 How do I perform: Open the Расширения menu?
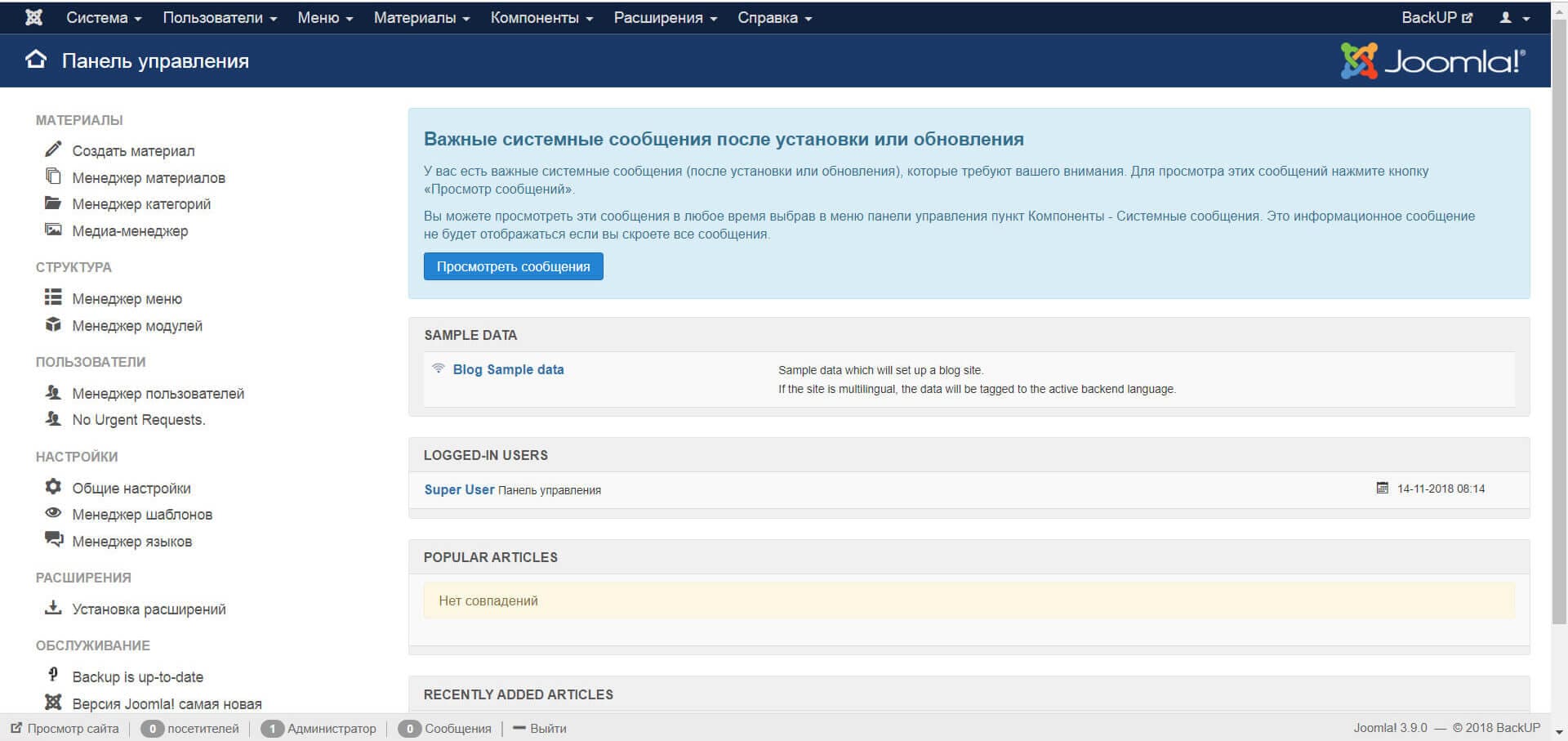tap(665, 17)
